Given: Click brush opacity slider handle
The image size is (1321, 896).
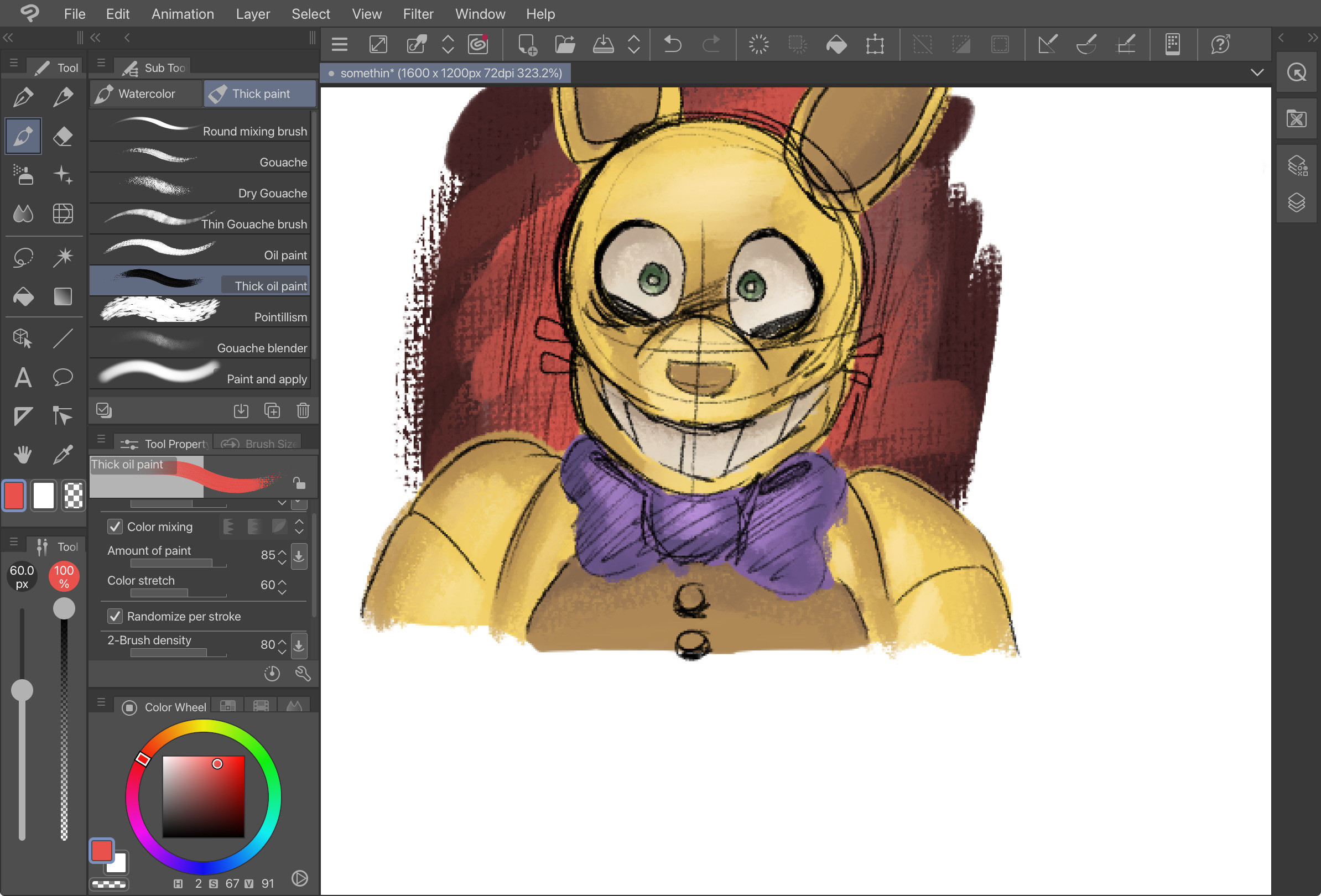Looking at the screenshot, I should click(x=64, y=608).
